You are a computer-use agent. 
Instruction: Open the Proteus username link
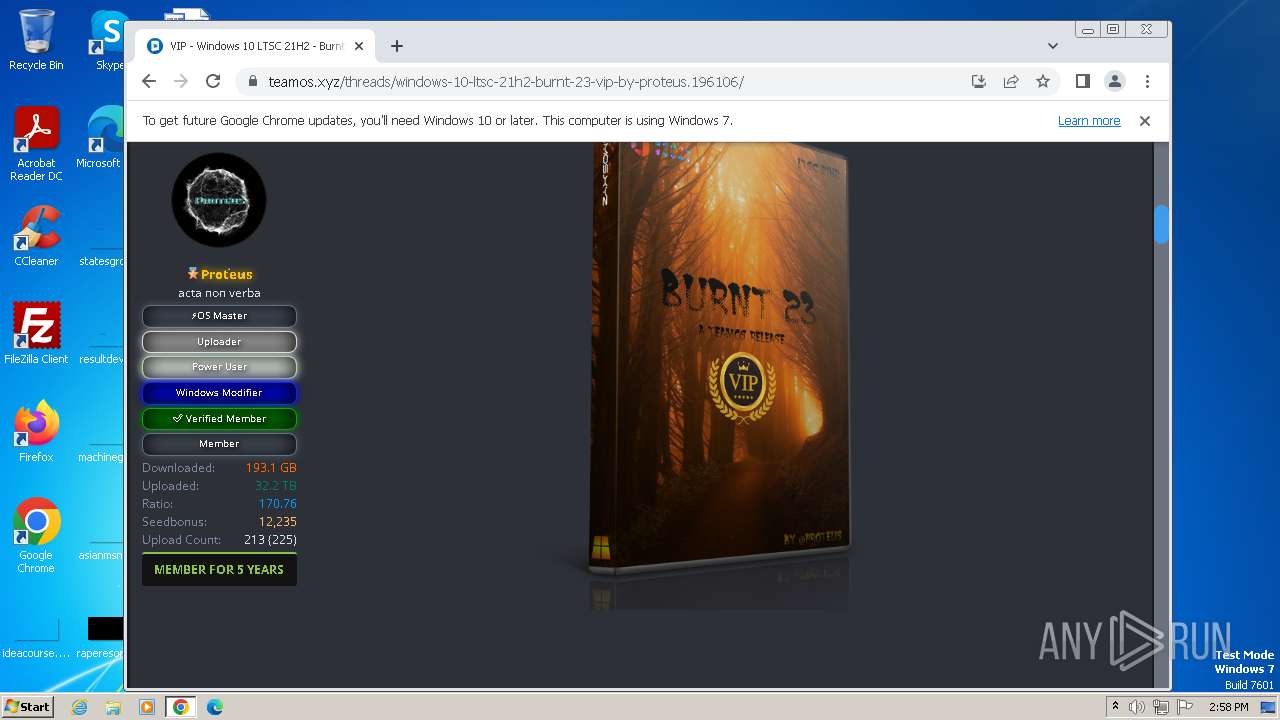coord(226,274)
